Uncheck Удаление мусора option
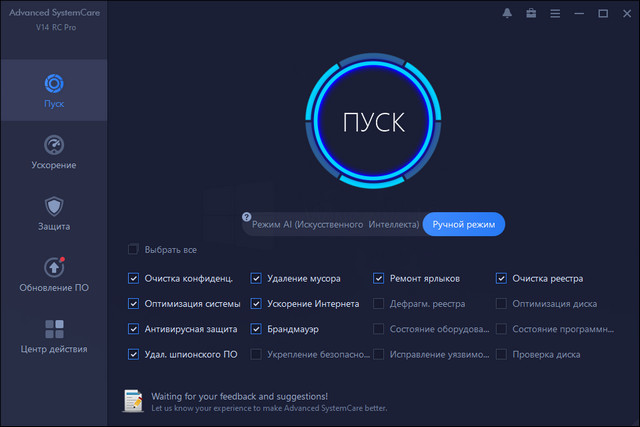 pyautogui.click(x=257, y=278)
